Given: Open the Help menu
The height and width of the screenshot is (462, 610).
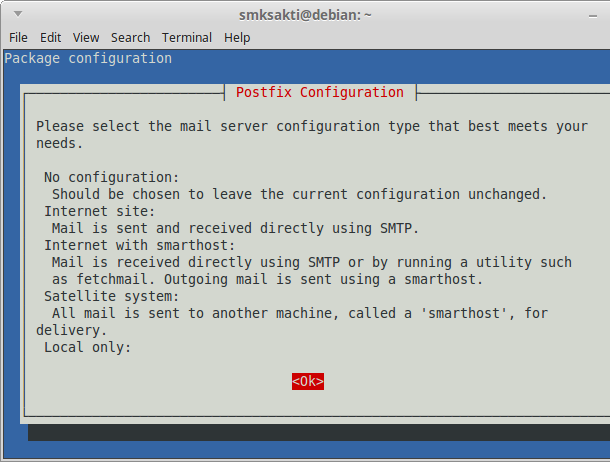Looking at the screenshot, I should 237,38.
